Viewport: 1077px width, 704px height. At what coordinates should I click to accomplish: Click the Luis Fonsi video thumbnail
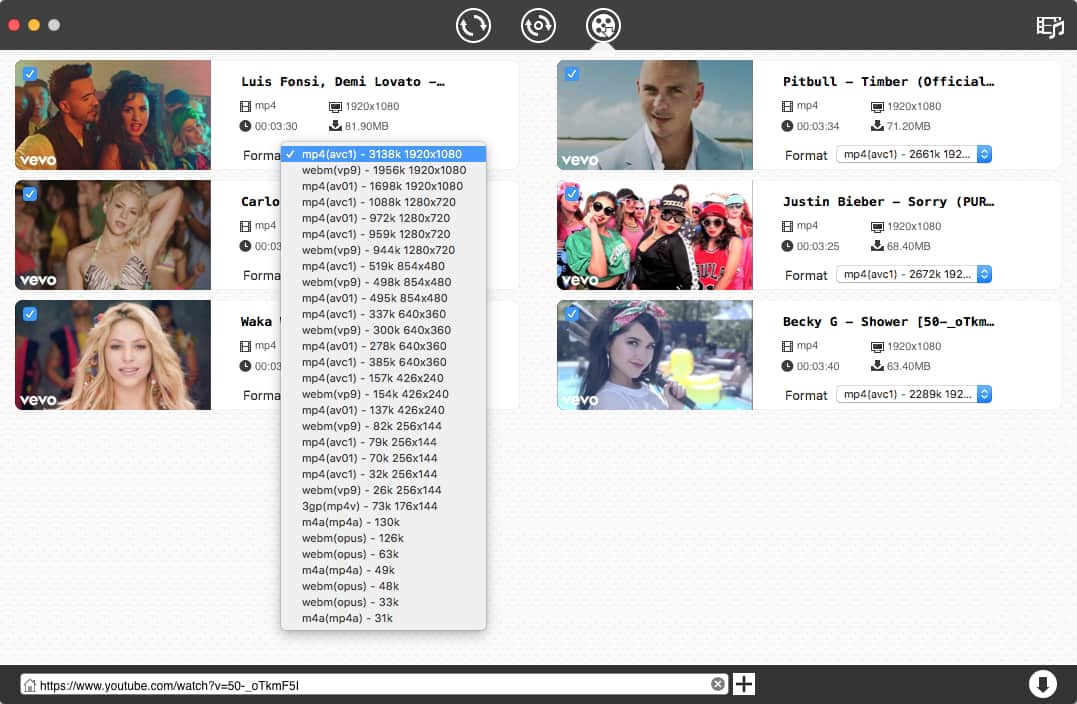tap(113, 115)
